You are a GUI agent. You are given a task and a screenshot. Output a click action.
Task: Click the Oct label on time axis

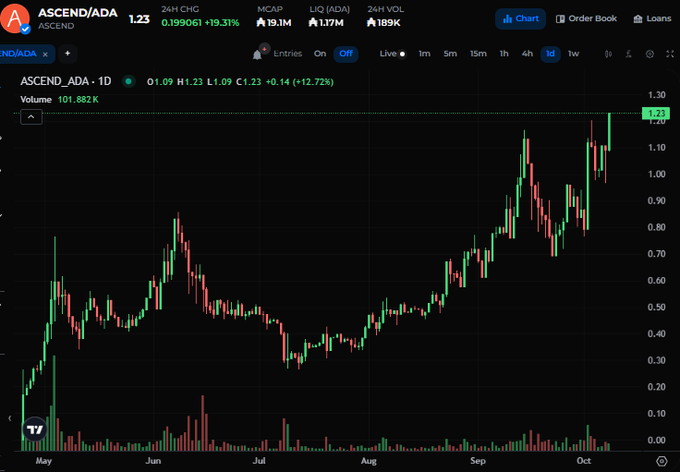[x=584, y=461]
